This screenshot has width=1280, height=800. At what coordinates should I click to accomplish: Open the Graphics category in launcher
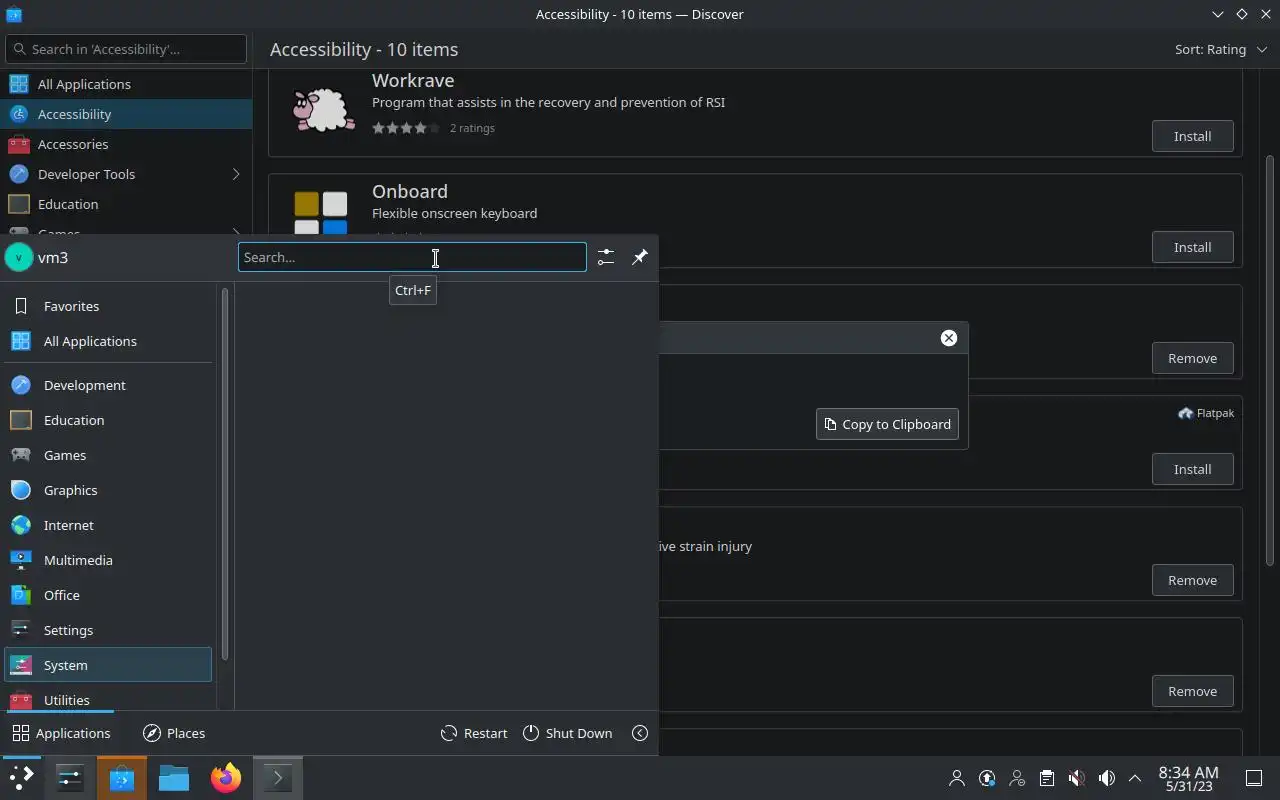pyautogui.click(x=108, y=490)
